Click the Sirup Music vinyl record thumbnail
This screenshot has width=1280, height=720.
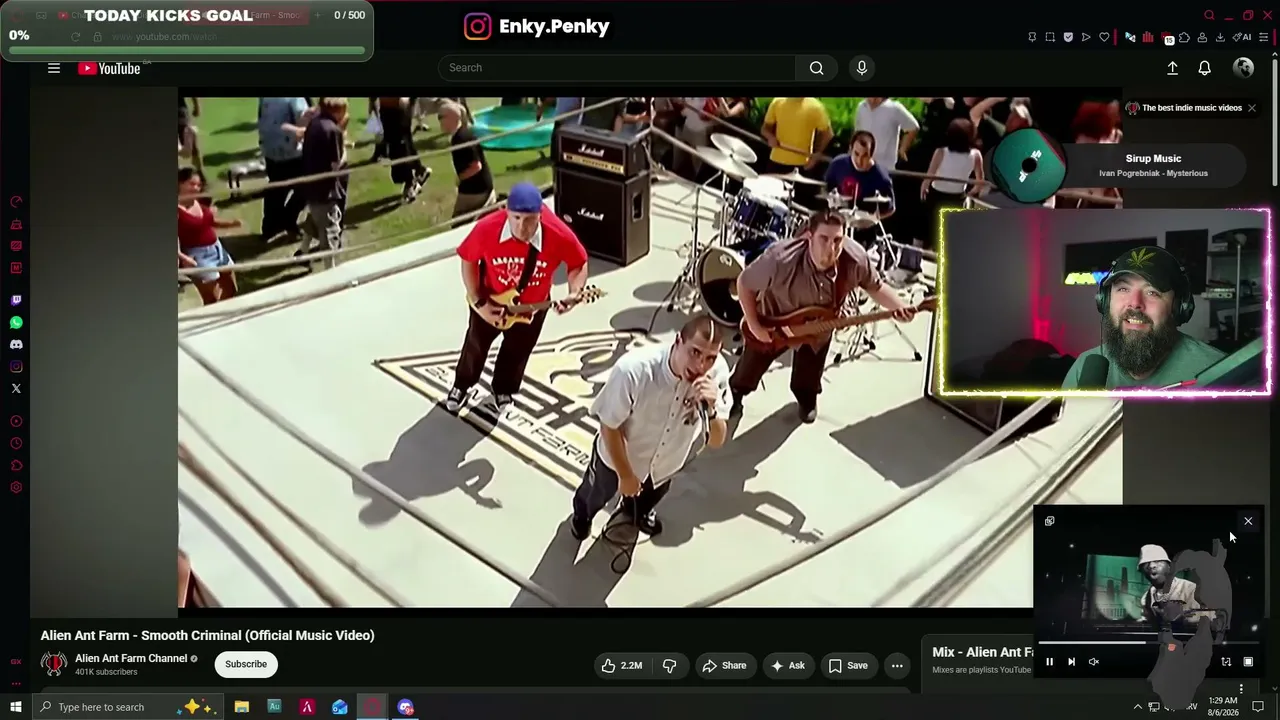tap(1031, 164)
